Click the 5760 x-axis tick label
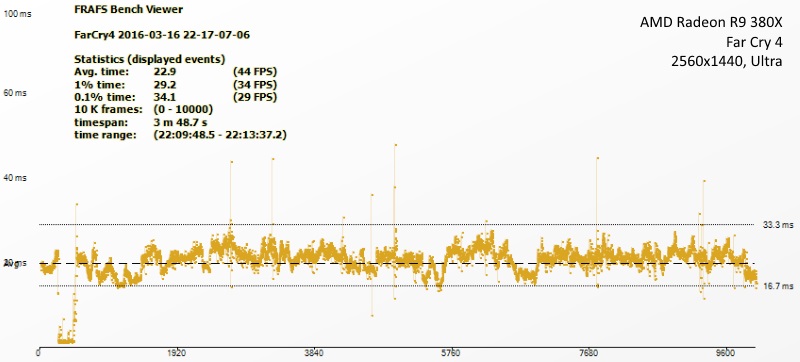 coord(451,353)
